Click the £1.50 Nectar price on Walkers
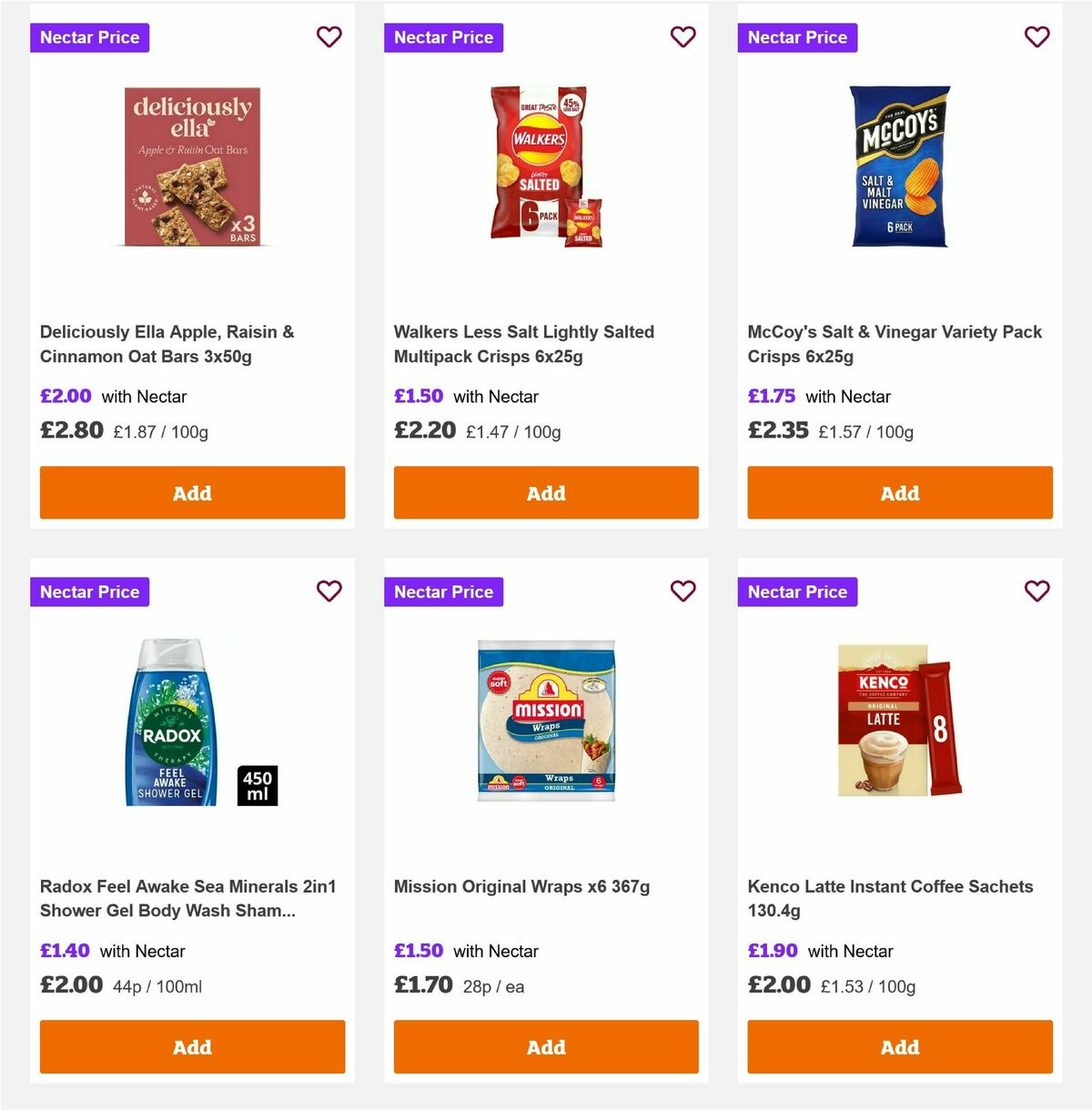This screenshot has width=1092, height=1110. (x=418, y=396)
